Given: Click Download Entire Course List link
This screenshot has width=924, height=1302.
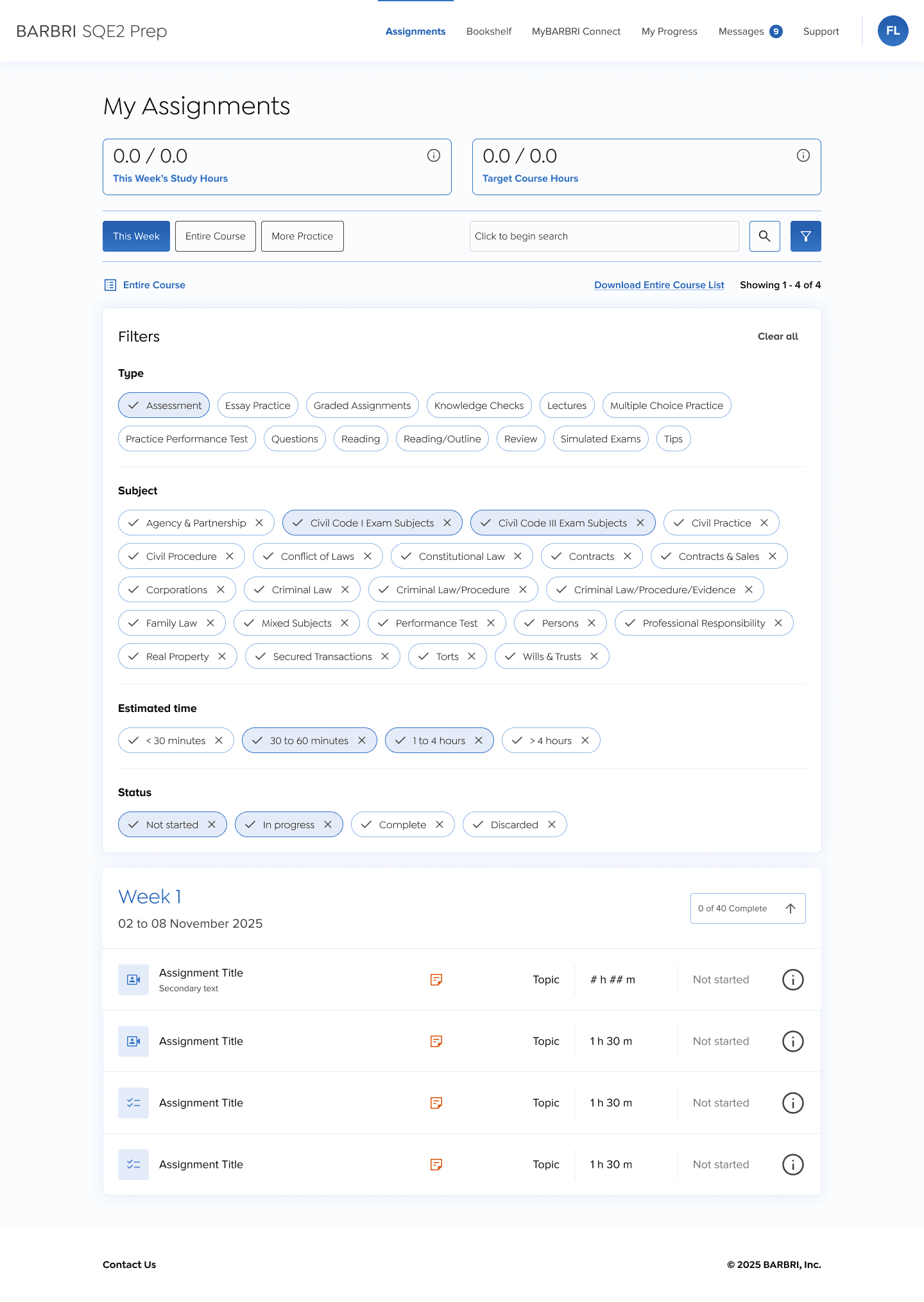Looking at the screenshot, I should click(x=659, y=285).
